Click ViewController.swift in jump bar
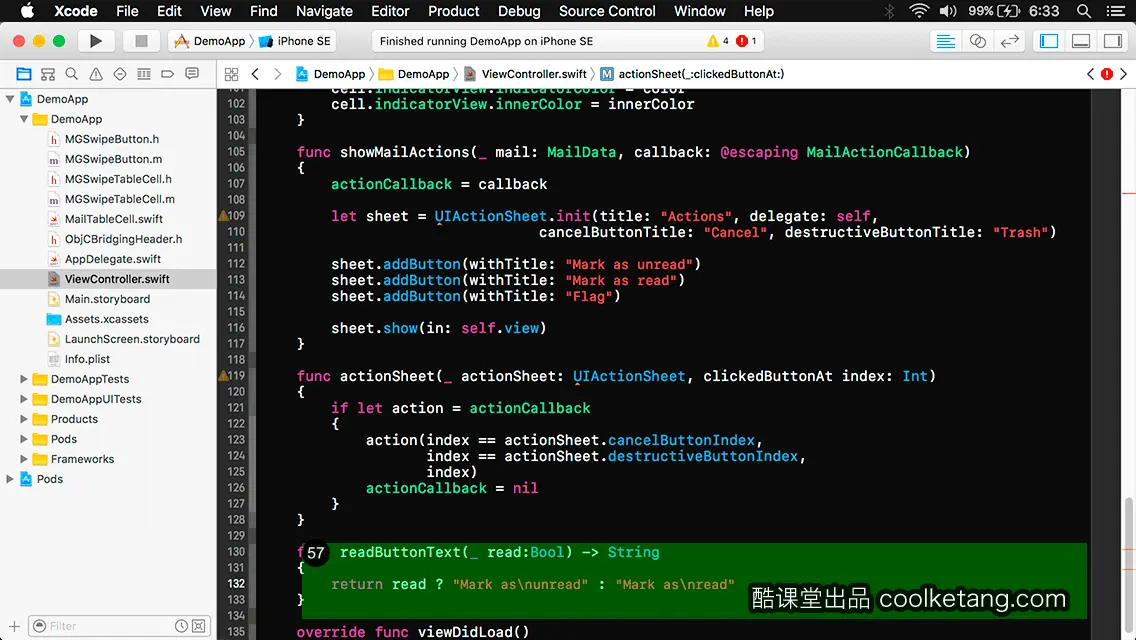 pos(525,74)
